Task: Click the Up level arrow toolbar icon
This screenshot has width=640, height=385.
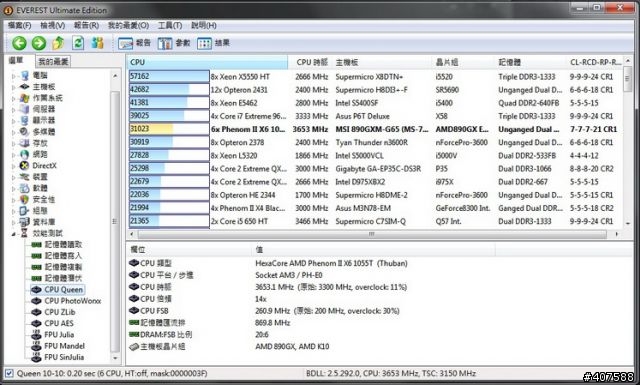Action: coord(58,43)
